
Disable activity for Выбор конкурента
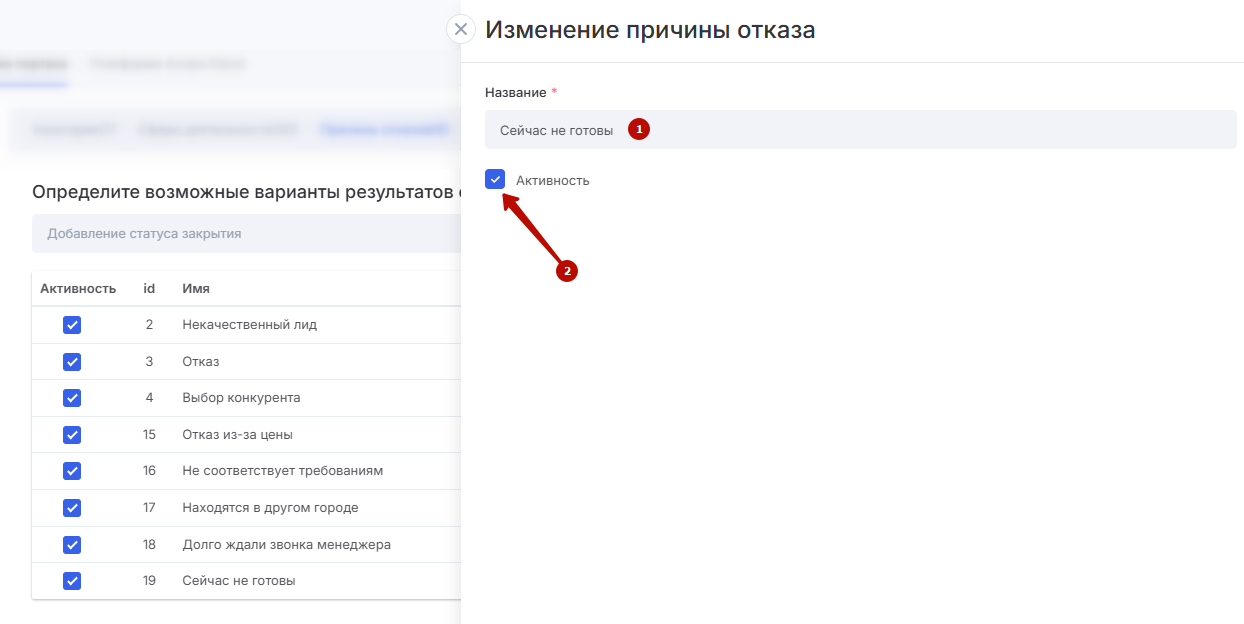tap(72, 398)
